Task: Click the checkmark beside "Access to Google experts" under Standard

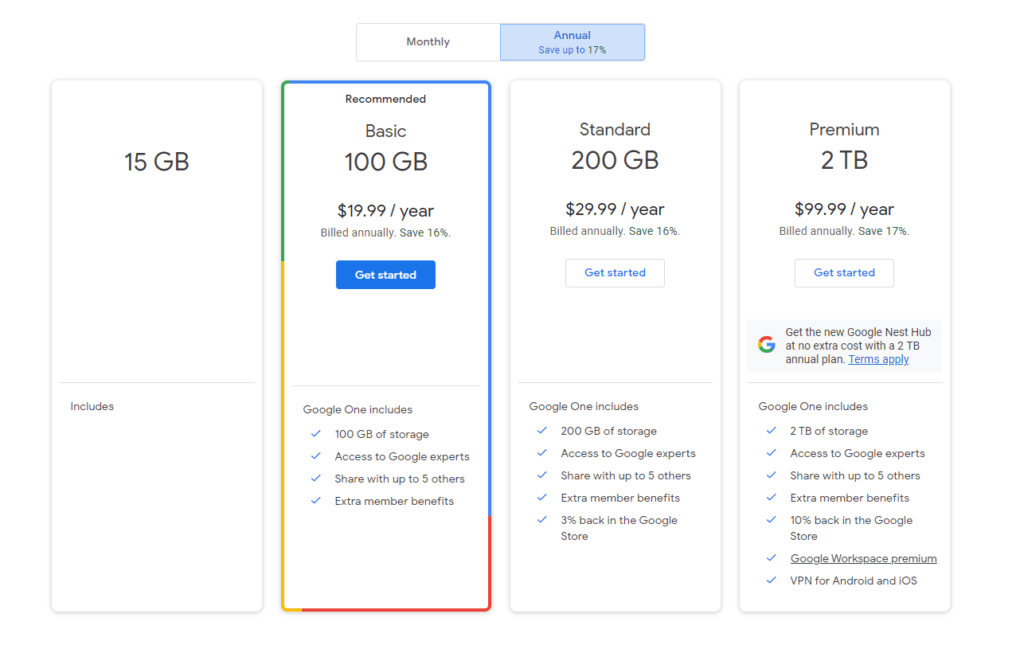Action: [x=540, y=453]
